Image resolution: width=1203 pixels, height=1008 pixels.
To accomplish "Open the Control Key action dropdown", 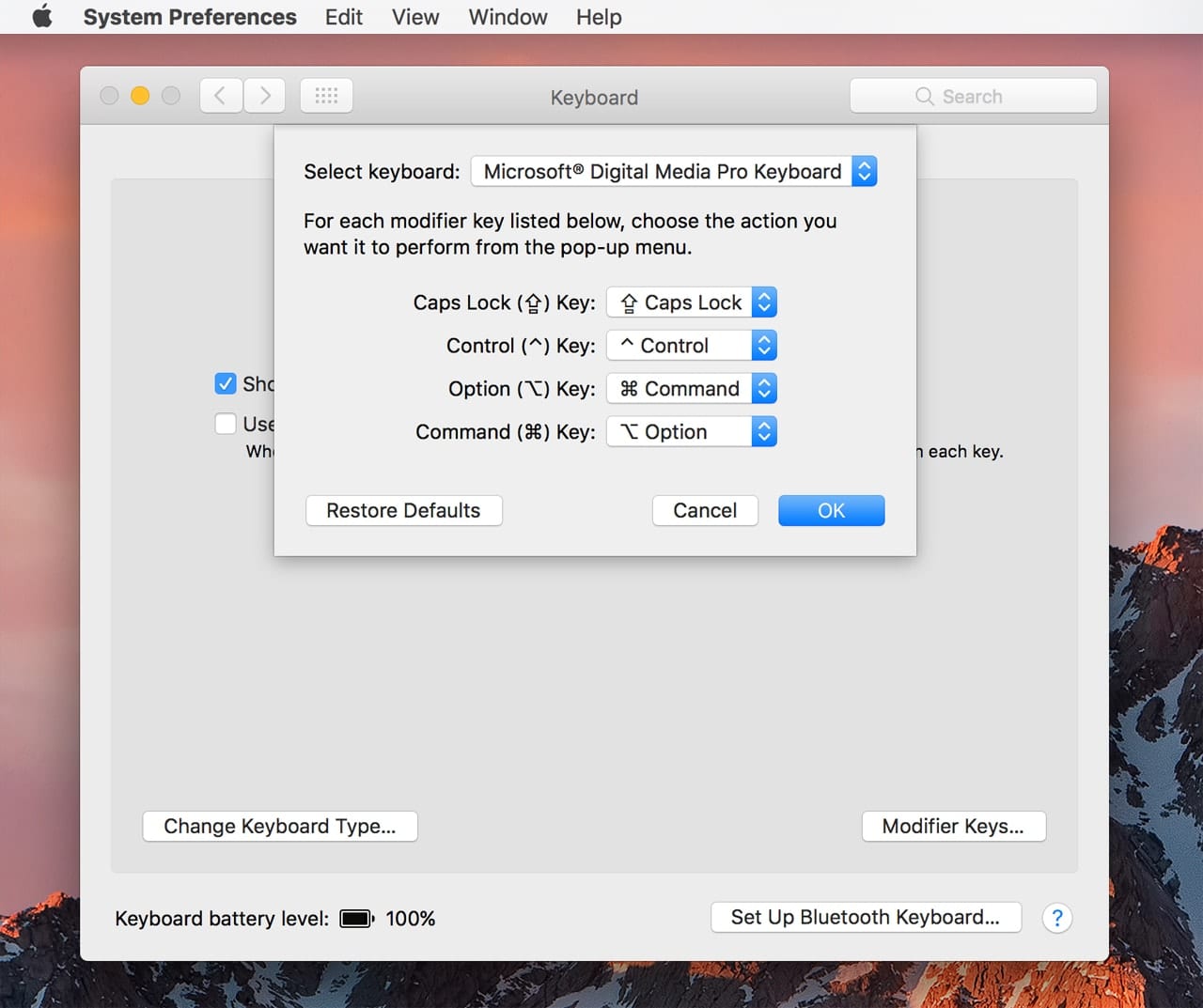I will click(x=692, y=346).
